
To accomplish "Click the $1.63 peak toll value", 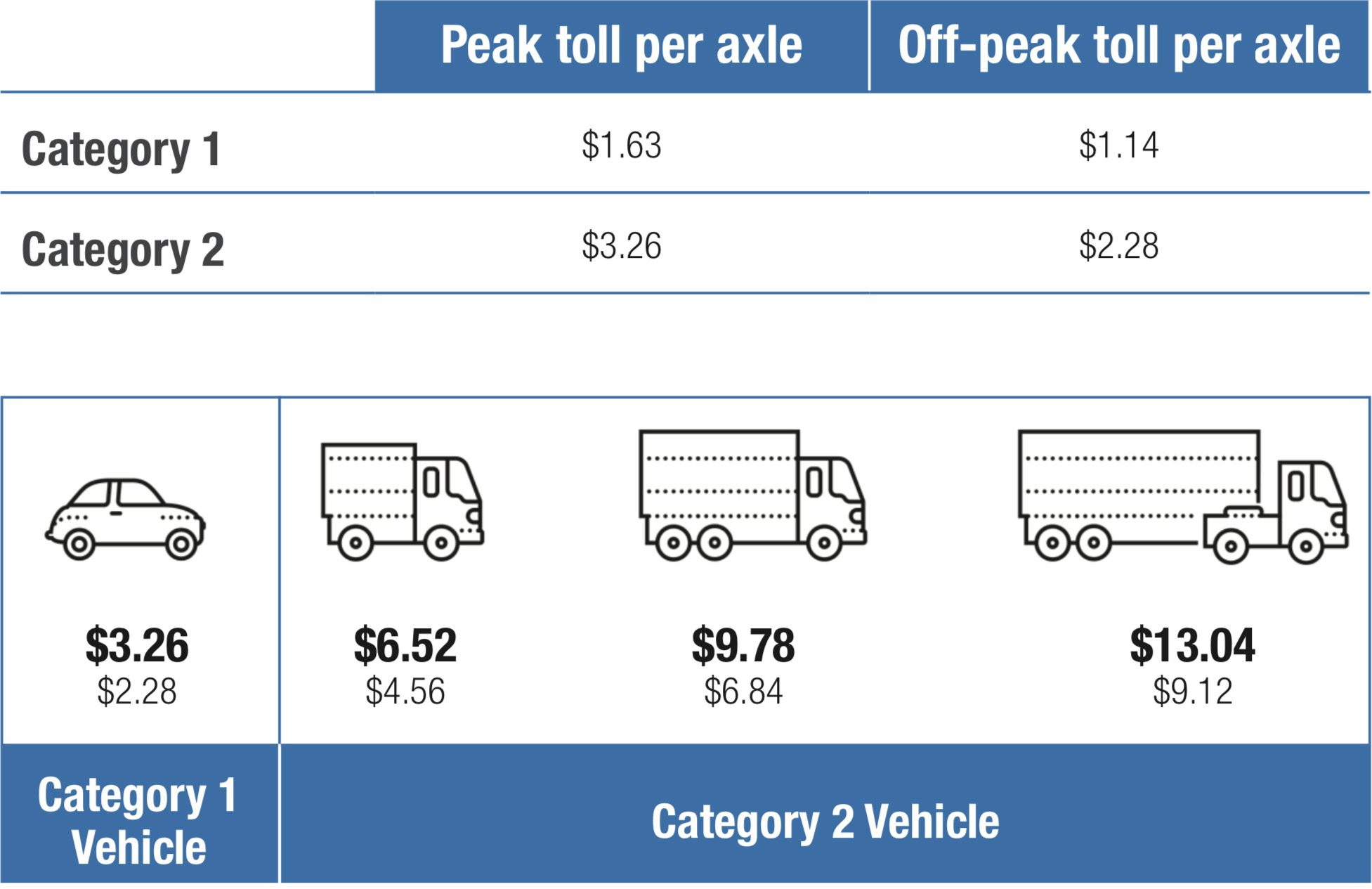I will [622, 145].
